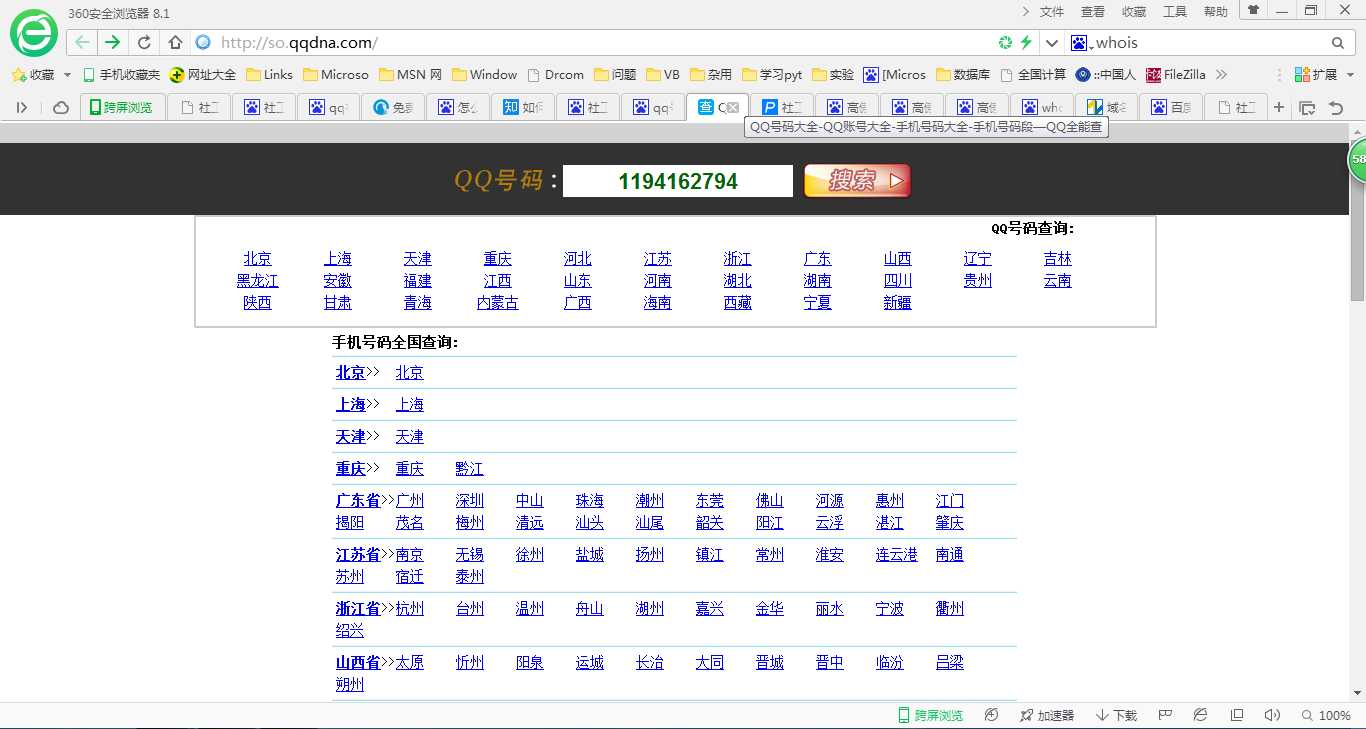Open the 收藏 favorites star button
Viewport: 1366px width, 729px height.
point(33,75)
